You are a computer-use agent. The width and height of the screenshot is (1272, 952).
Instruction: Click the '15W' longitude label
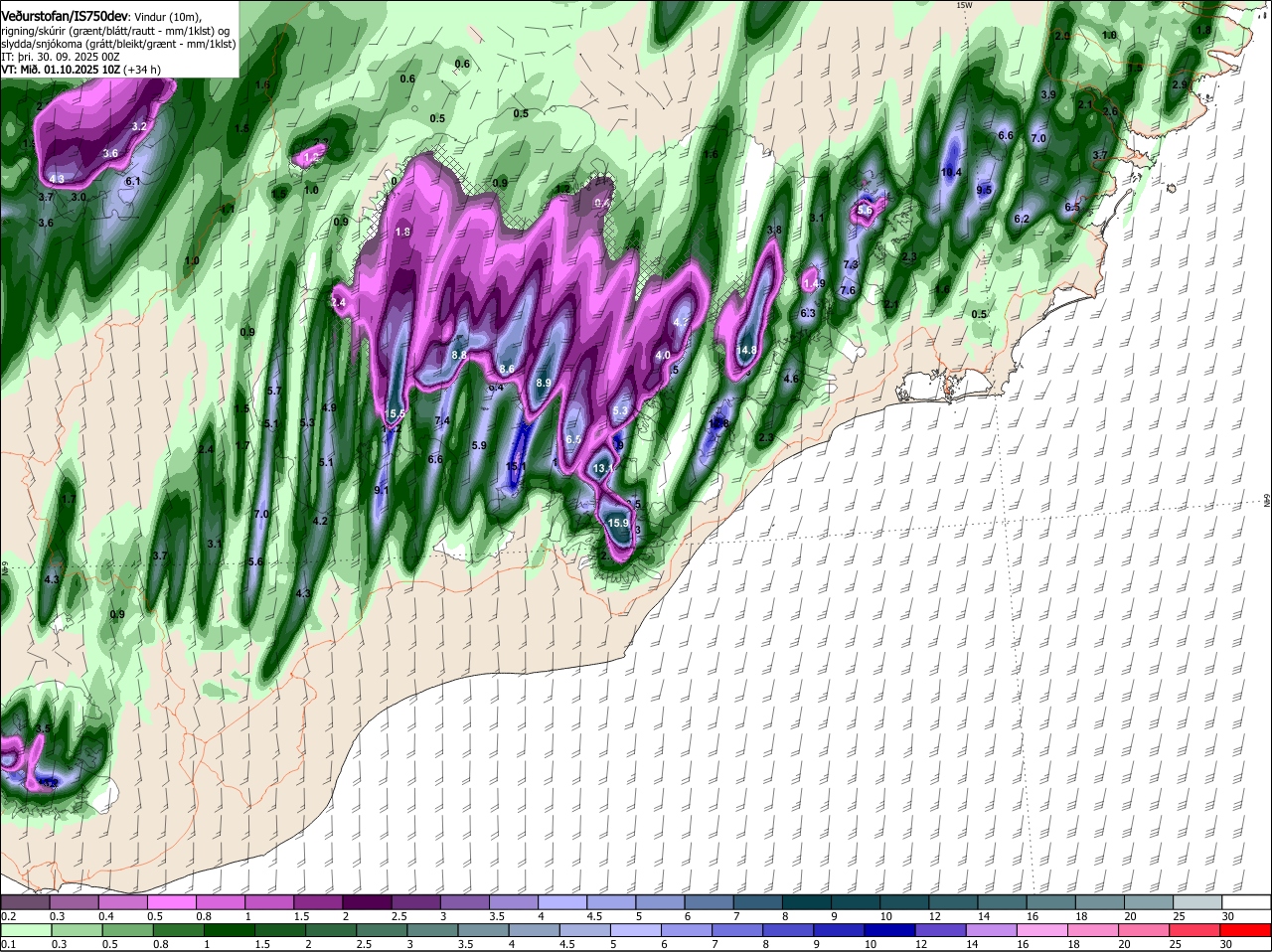tap(963, 5)
